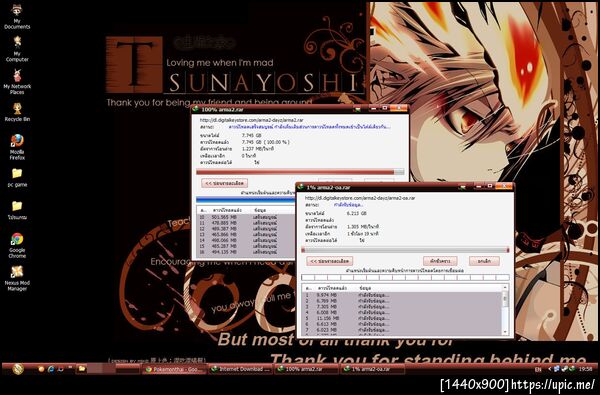Click the scroll down arrow in arma2-oa.rar list
Image resolution: width=600 pixels, height=395 pixels.
point(505,331)
